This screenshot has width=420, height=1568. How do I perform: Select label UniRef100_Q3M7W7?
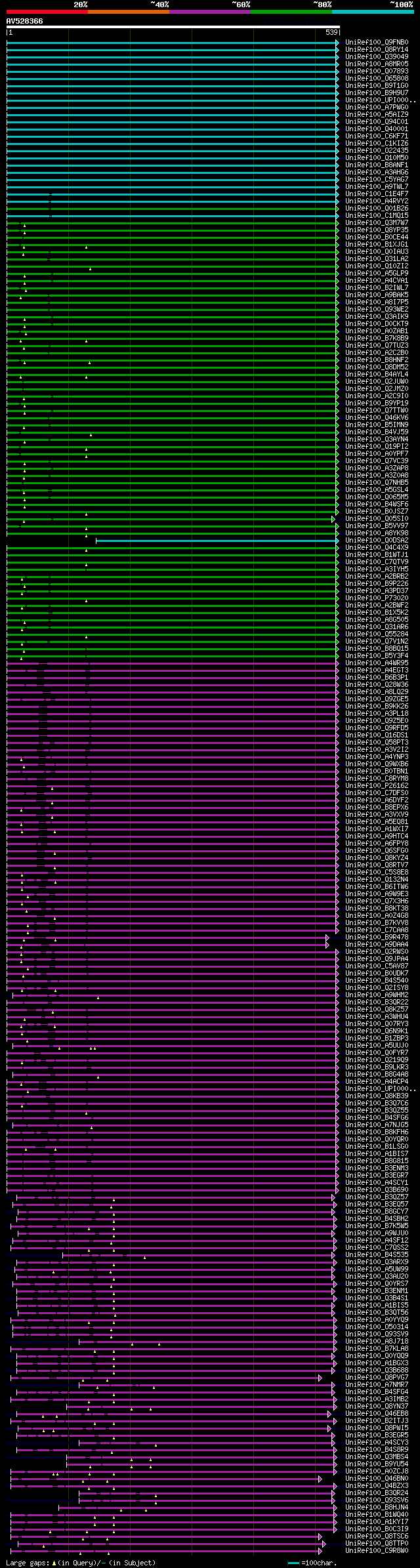pos(377,223)
